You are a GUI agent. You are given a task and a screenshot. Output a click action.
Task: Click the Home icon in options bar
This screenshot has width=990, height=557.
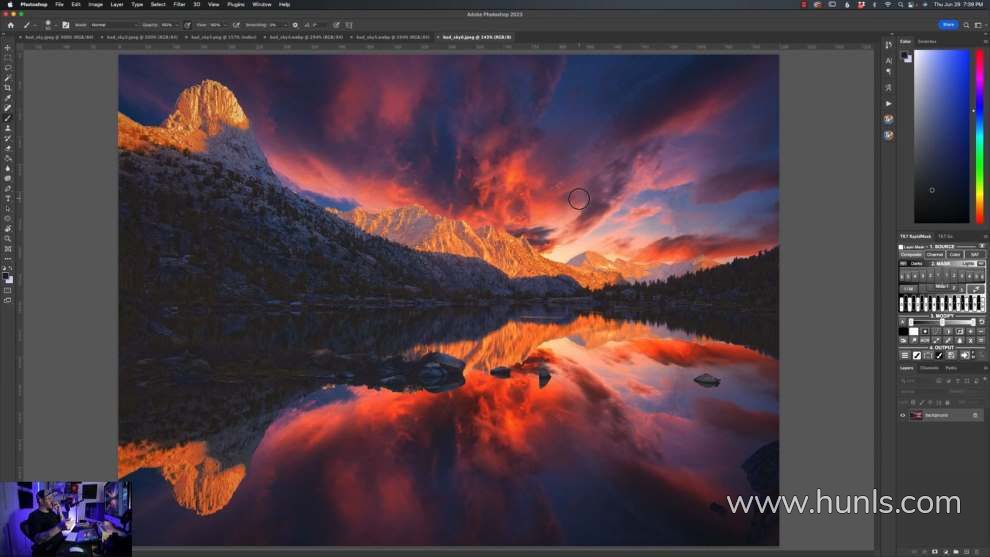point(10,25)
